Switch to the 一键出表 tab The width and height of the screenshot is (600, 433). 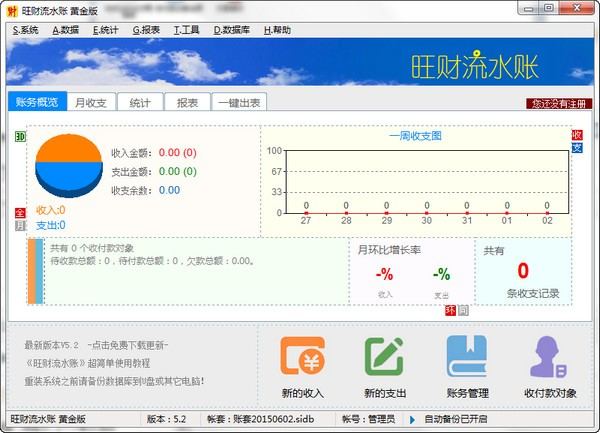click(239, 103)
